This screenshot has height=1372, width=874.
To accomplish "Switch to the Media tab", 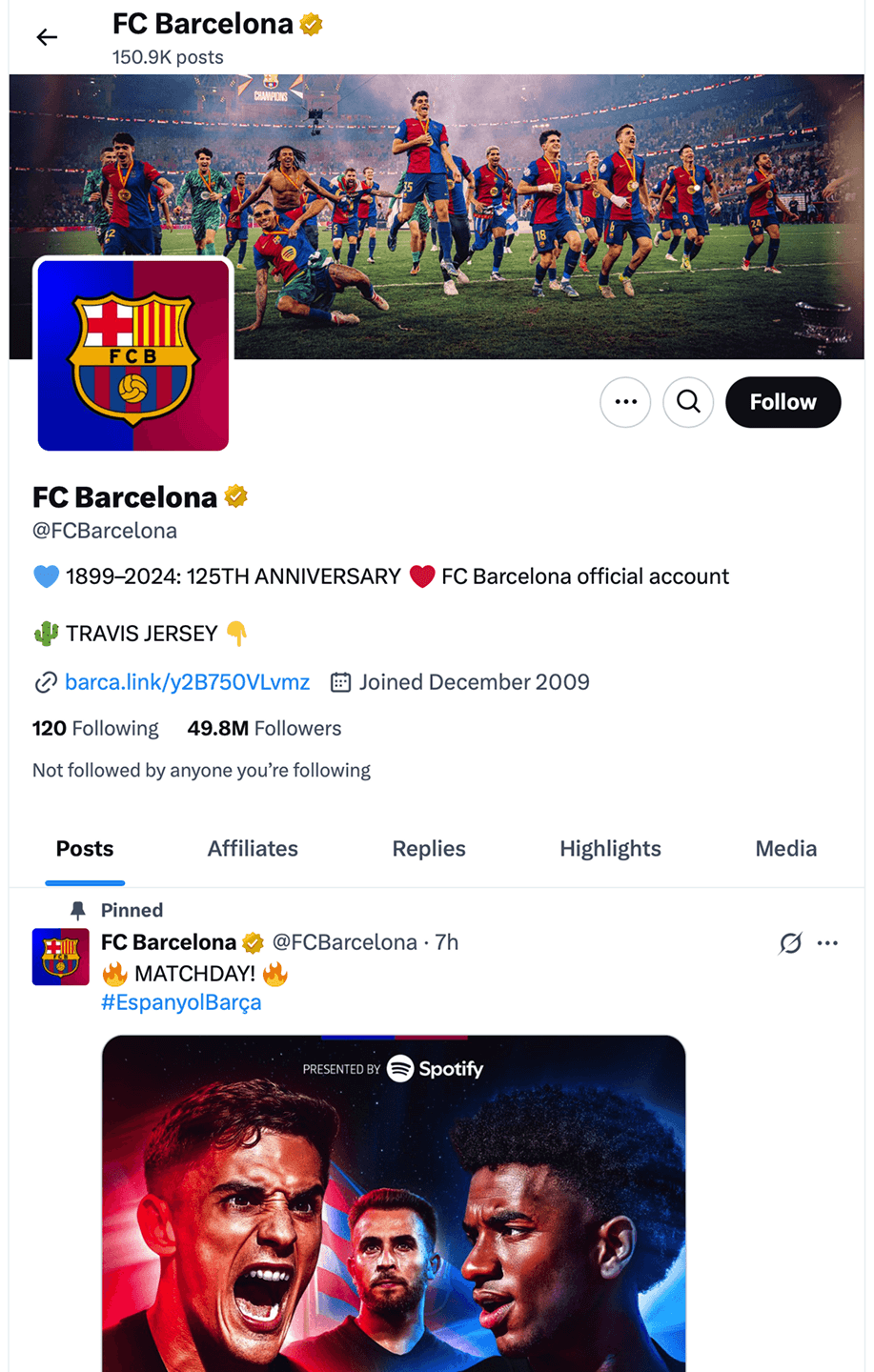I will pyautogui.click(x=785, y=848).
